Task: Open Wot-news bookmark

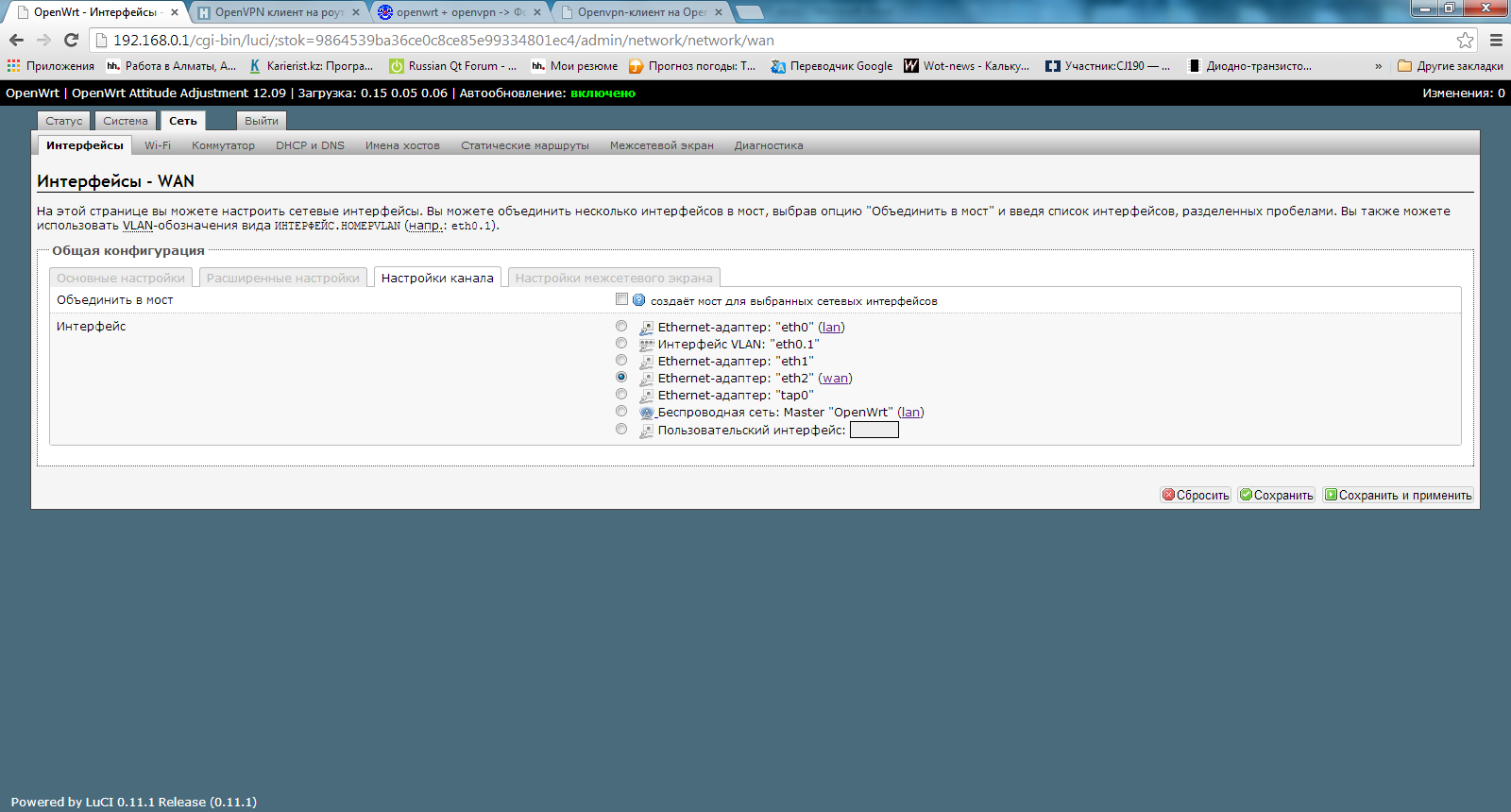Action: tap(966, 66)
